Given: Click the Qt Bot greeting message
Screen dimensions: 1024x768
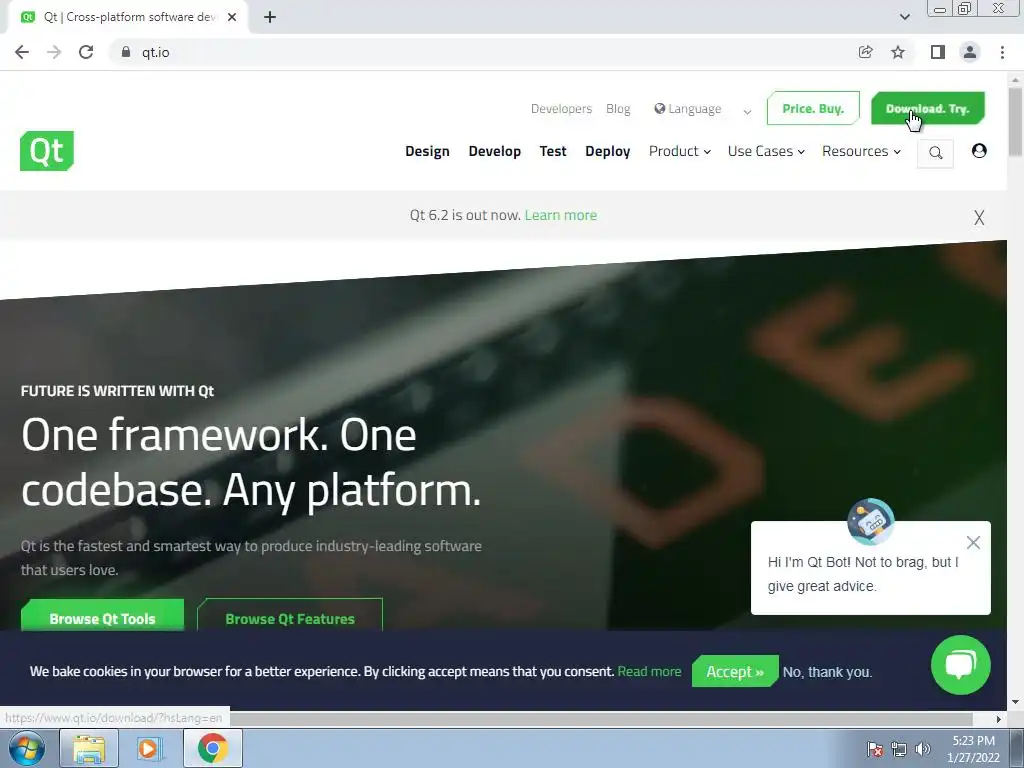Looking at the screenshot, I should (863, 574).
